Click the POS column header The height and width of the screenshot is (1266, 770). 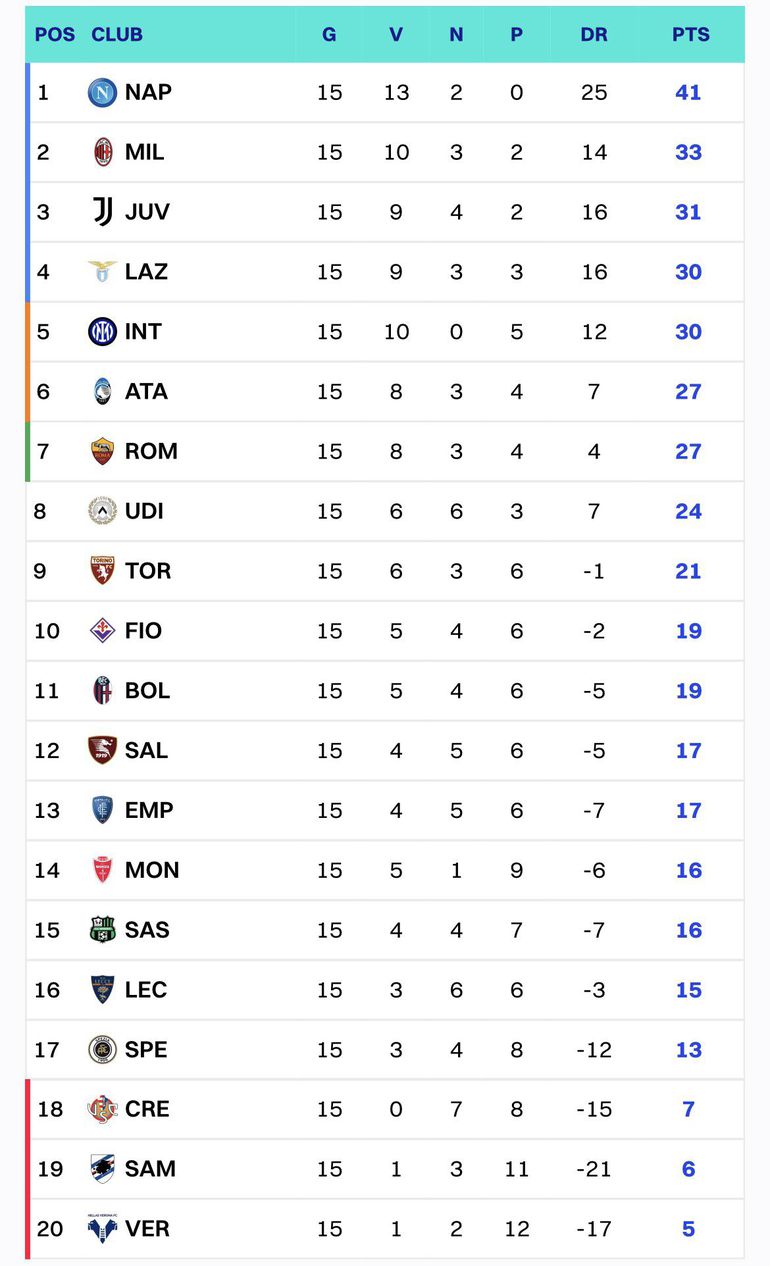(x=54, y=34)
